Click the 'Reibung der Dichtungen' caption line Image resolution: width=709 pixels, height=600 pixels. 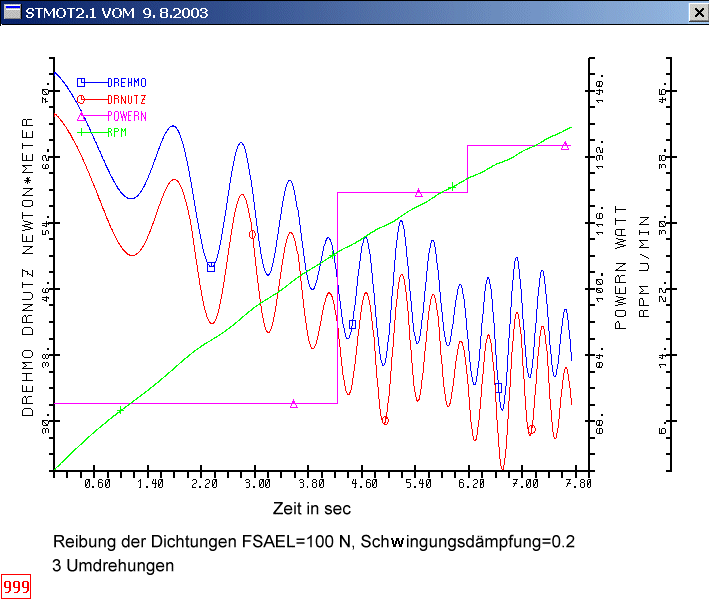coord(316,542)
